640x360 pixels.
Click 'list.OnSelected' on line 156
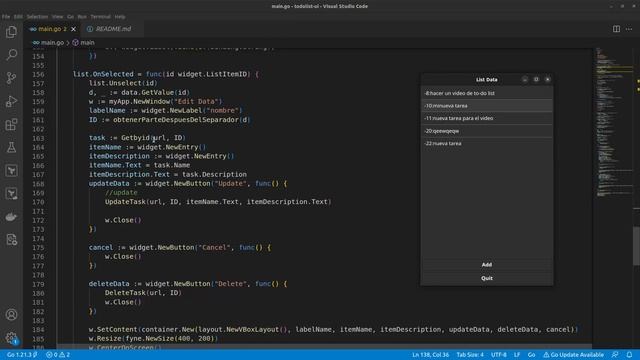(103, 74)
